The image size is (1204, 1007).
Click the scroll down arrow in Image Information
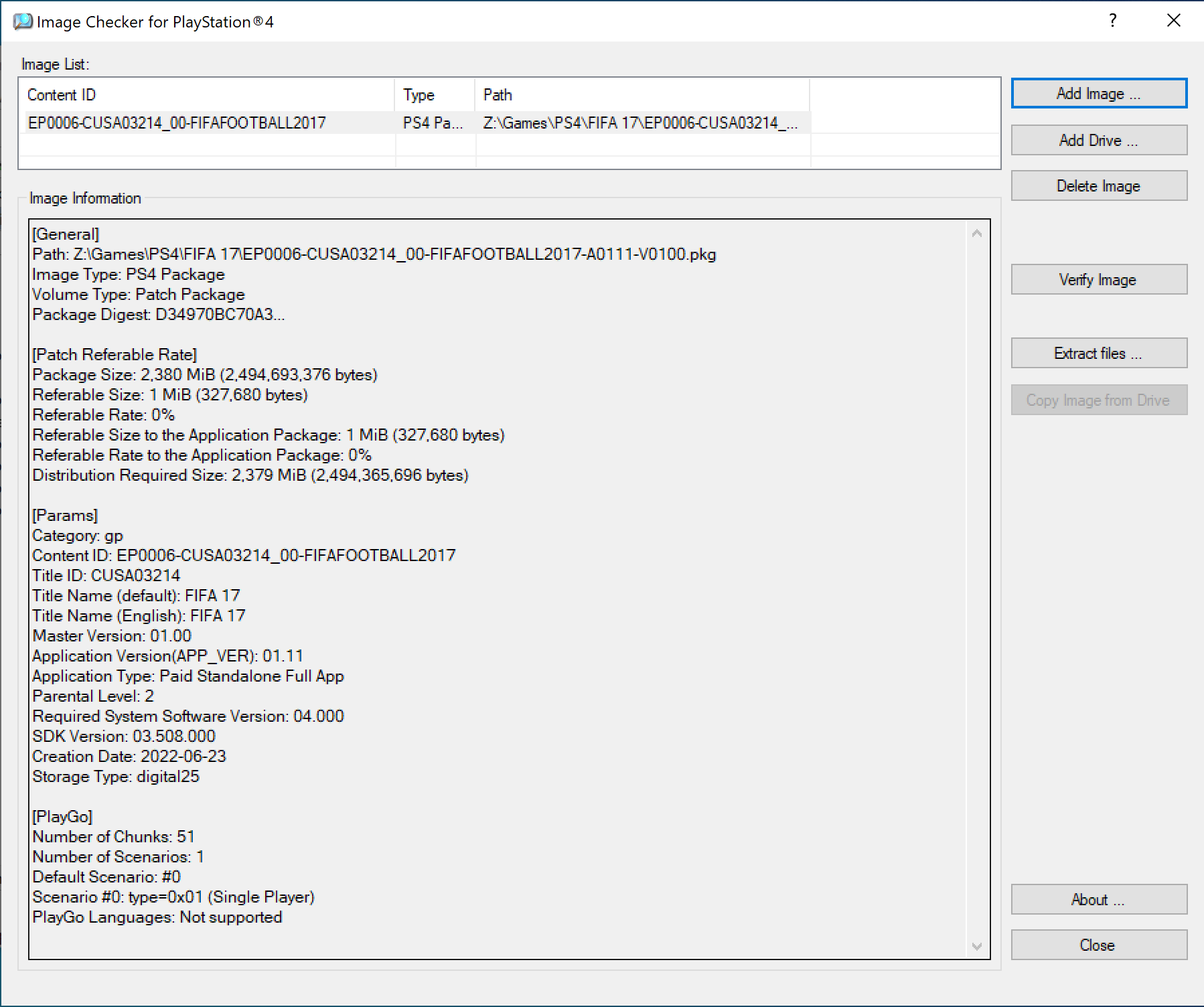tap(977, 946)
